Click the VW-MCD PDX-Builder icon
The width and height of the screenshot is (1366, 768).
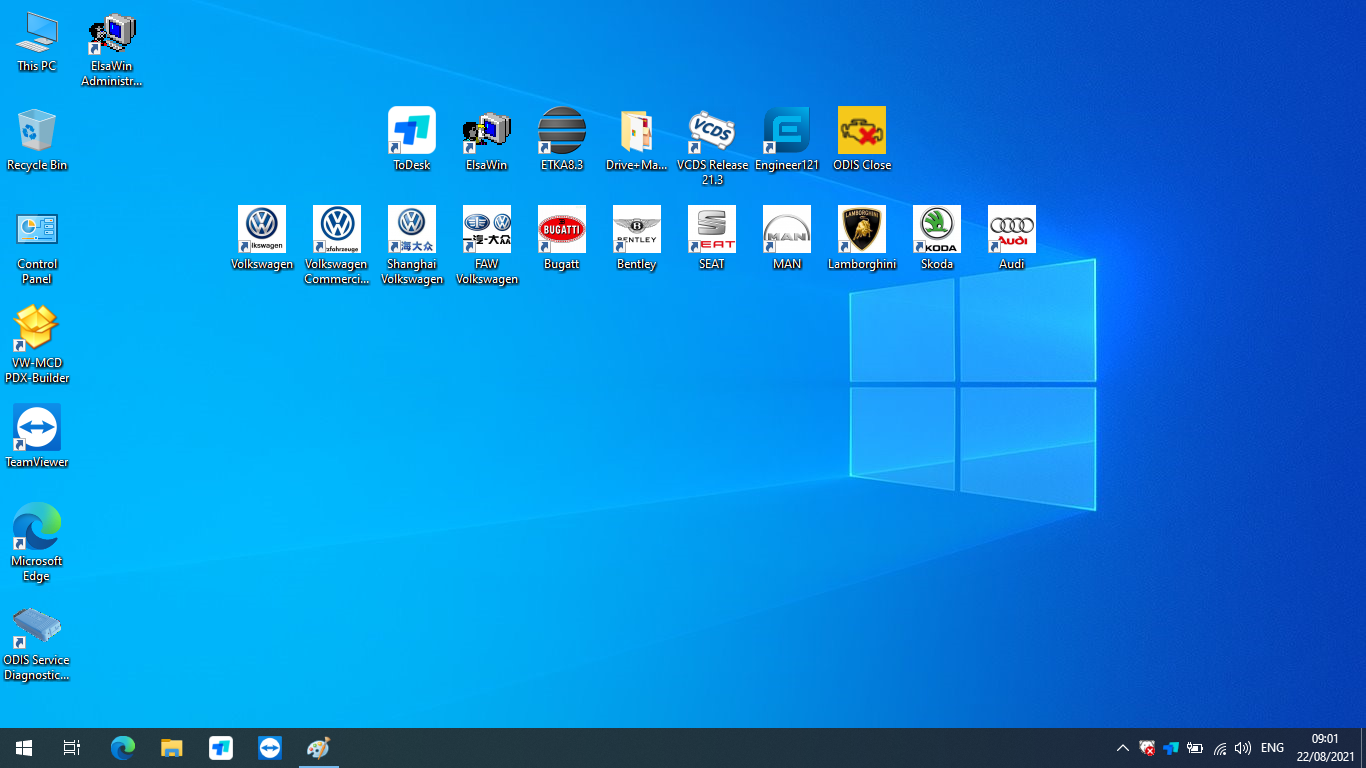[x=37, y=329]
